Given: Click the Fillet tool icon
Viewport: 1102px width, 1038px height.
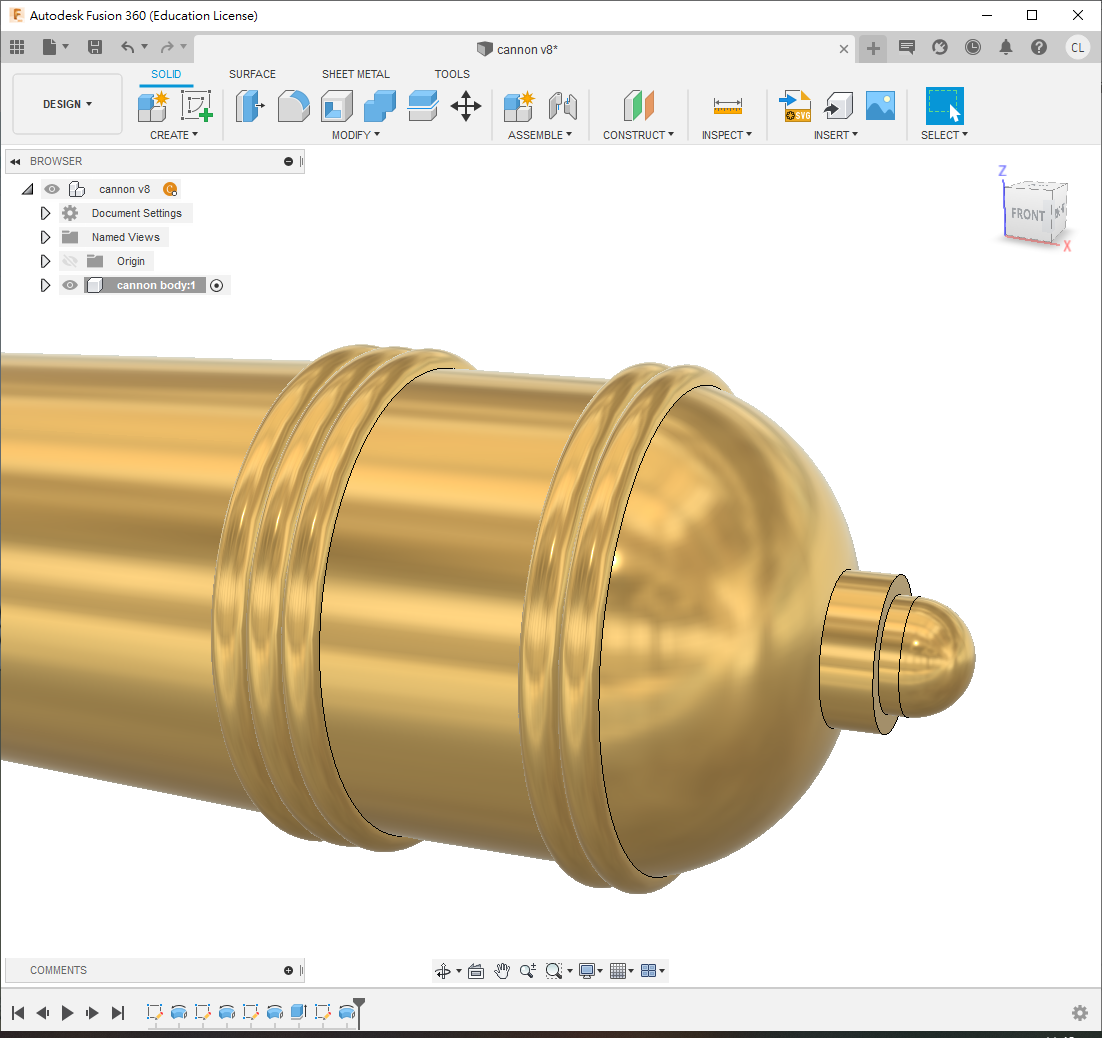Looking at the screenshot, I should 292,105.
